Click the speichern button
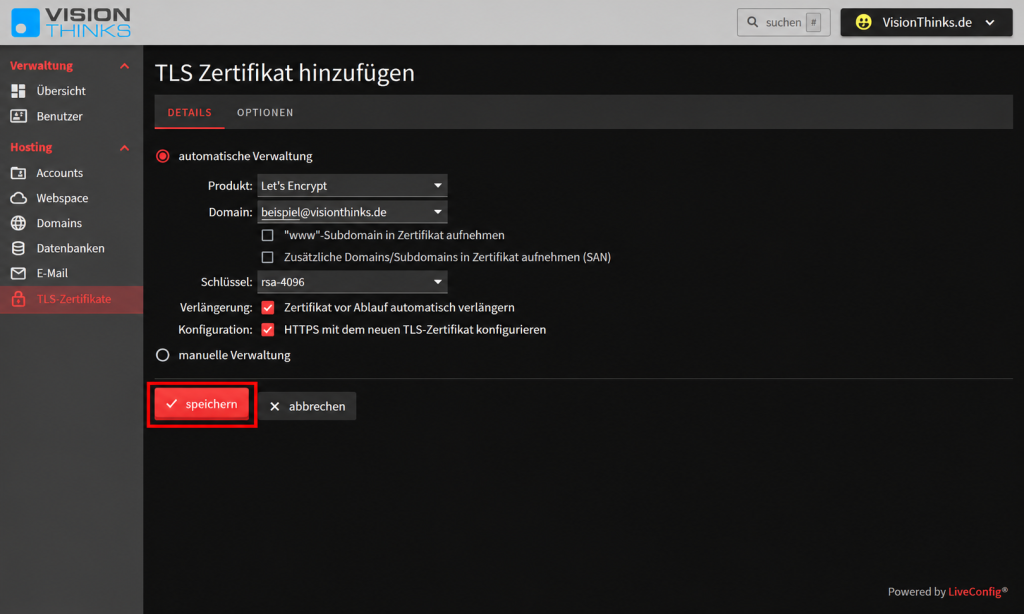 (202, 404)
